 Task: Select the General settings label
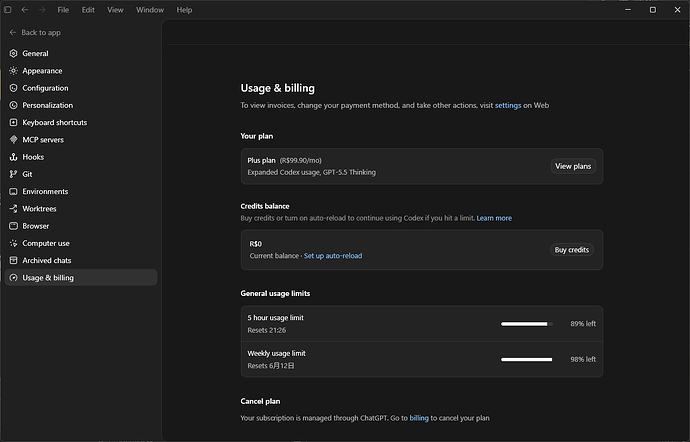point(35,53)
